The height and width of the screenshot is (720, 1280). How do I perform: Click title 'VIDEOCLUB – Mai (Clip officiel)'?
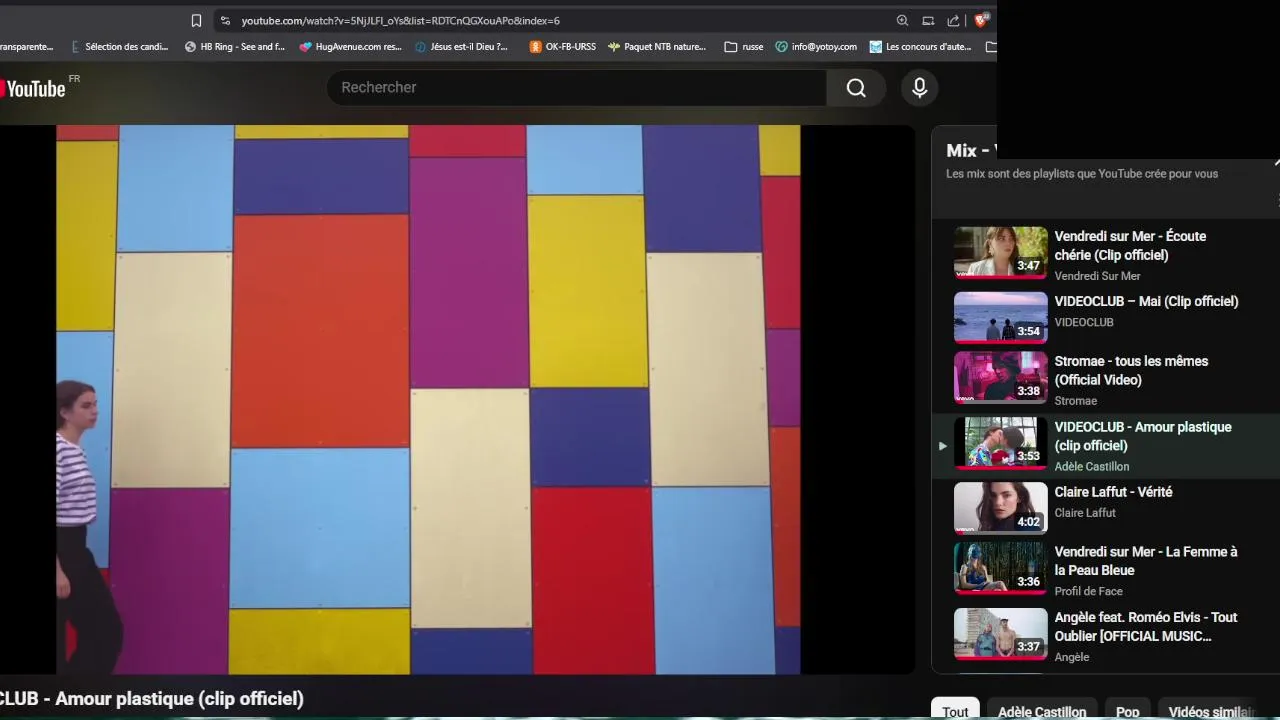[1146, 301]
